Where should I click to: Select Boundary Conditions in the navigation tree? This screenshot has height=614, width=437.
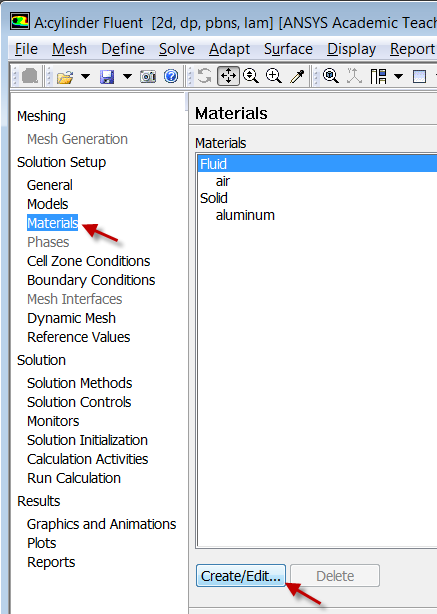(91, 280)
